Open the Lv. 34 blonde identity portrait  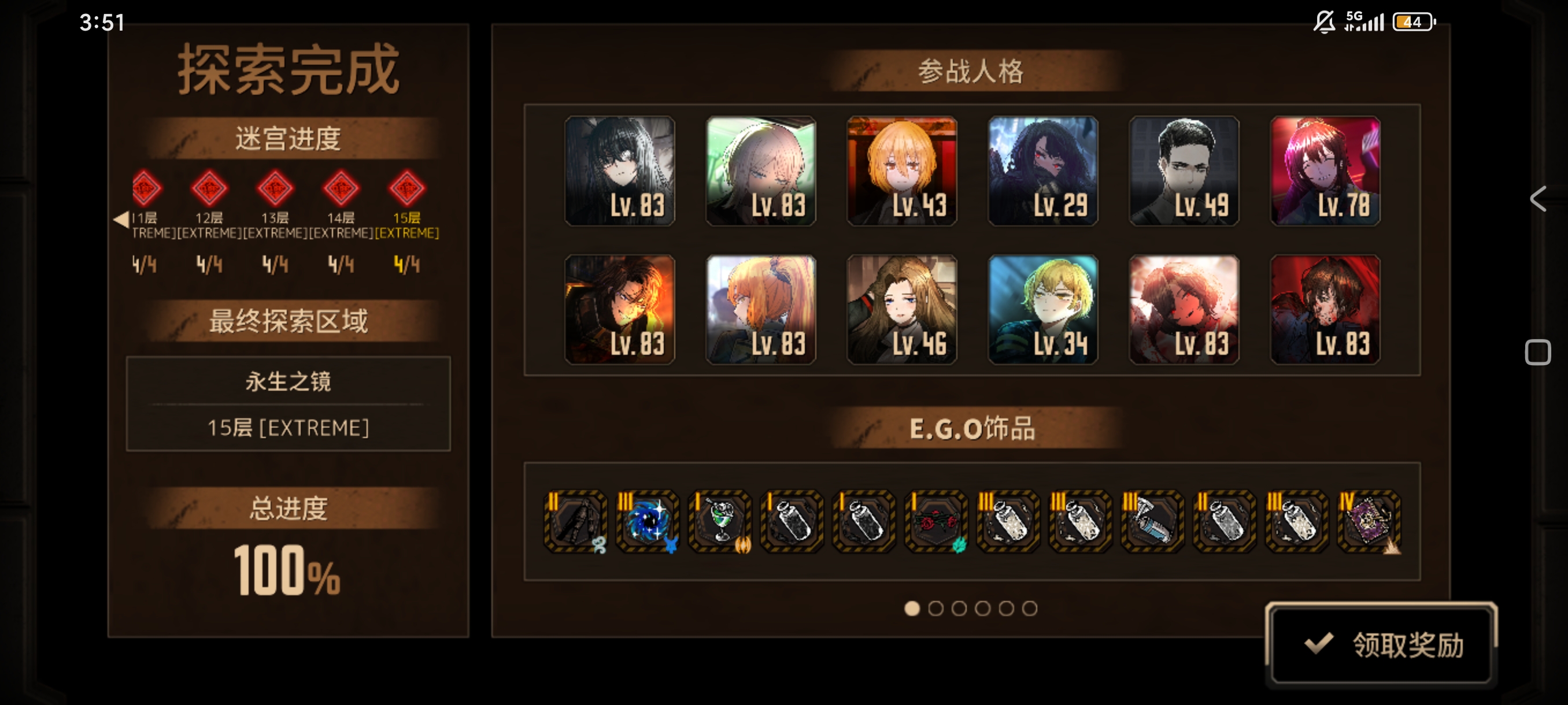(x=1042, y=310)
